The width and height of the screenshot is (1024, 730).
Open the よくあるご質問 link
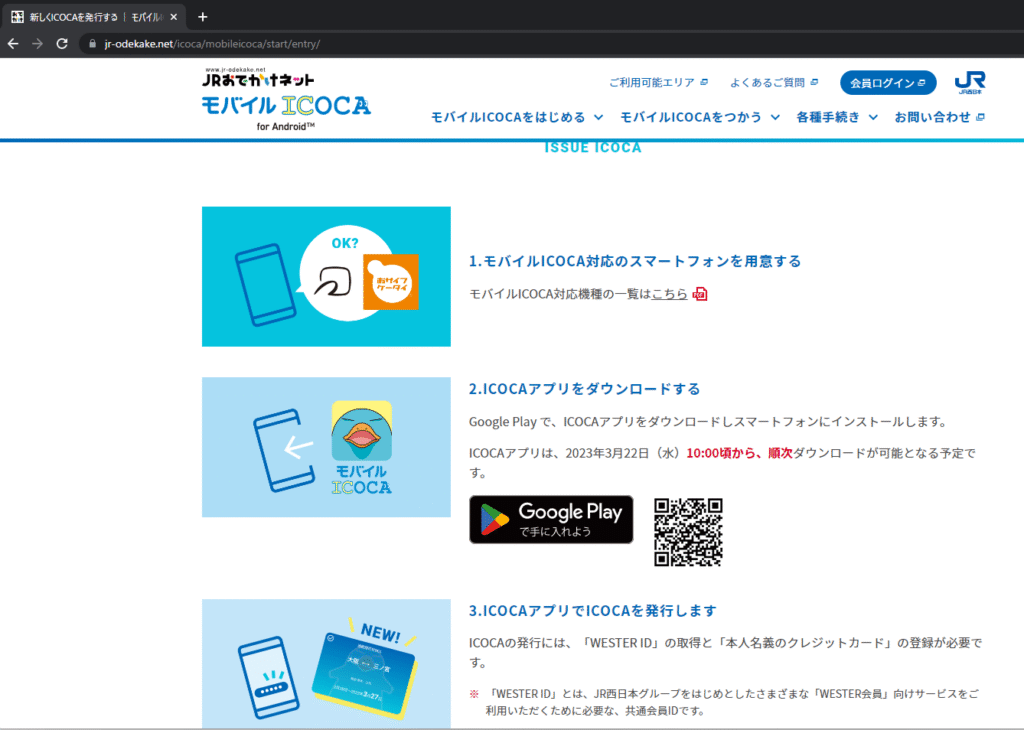pos(774,82)
